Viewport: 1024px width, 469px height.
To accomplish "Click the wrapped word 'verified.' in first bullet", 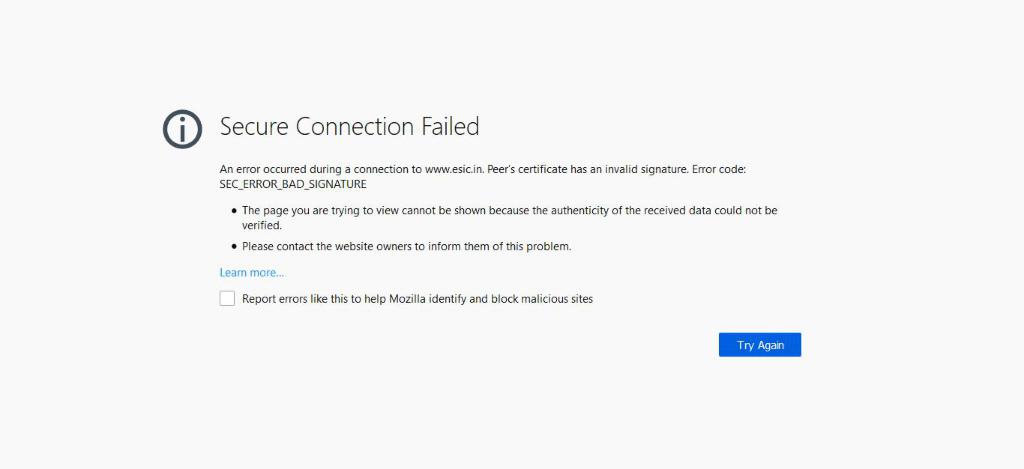I will (x=262, y=226).
